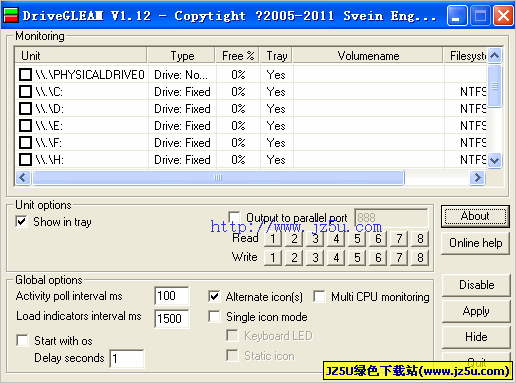Click the scroll up arrow of drive list
516x383 pixels.
pyautogui.click(x=495, y=55)
